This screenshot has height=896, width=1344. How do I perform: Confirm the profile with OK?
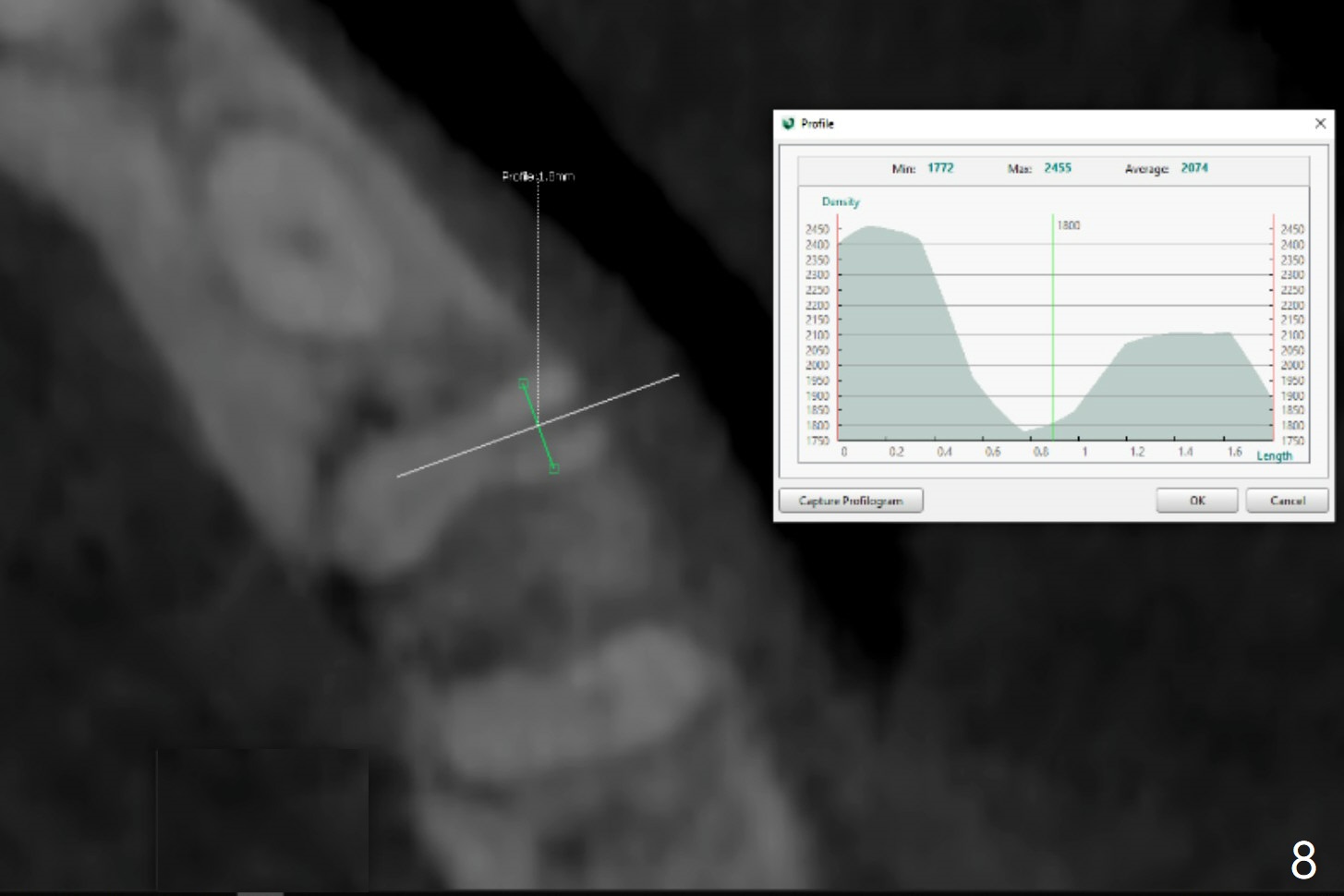1196,501
